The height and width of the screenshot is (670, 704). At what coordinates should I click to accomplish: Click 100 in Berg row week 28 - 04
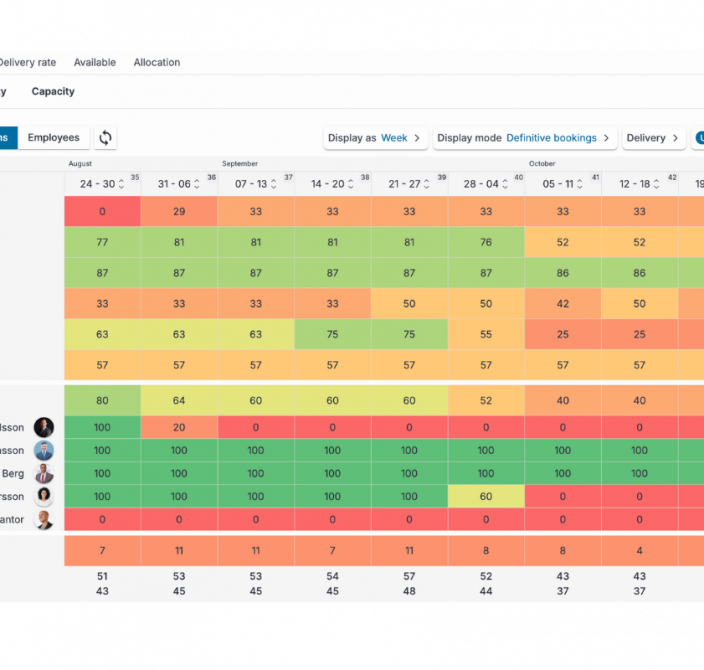pyautogui.click(x=486, y=473)
